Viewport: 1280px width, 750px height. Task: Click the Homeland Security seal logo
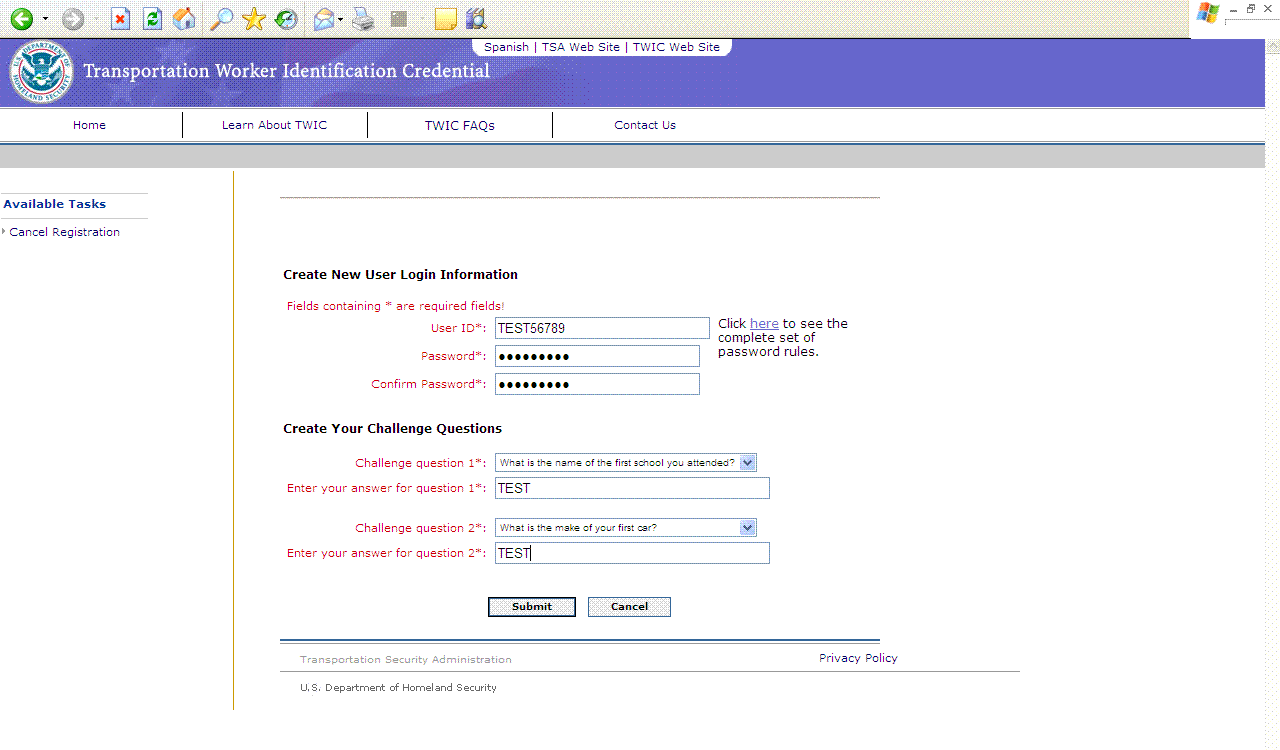[x=41, y=72]
